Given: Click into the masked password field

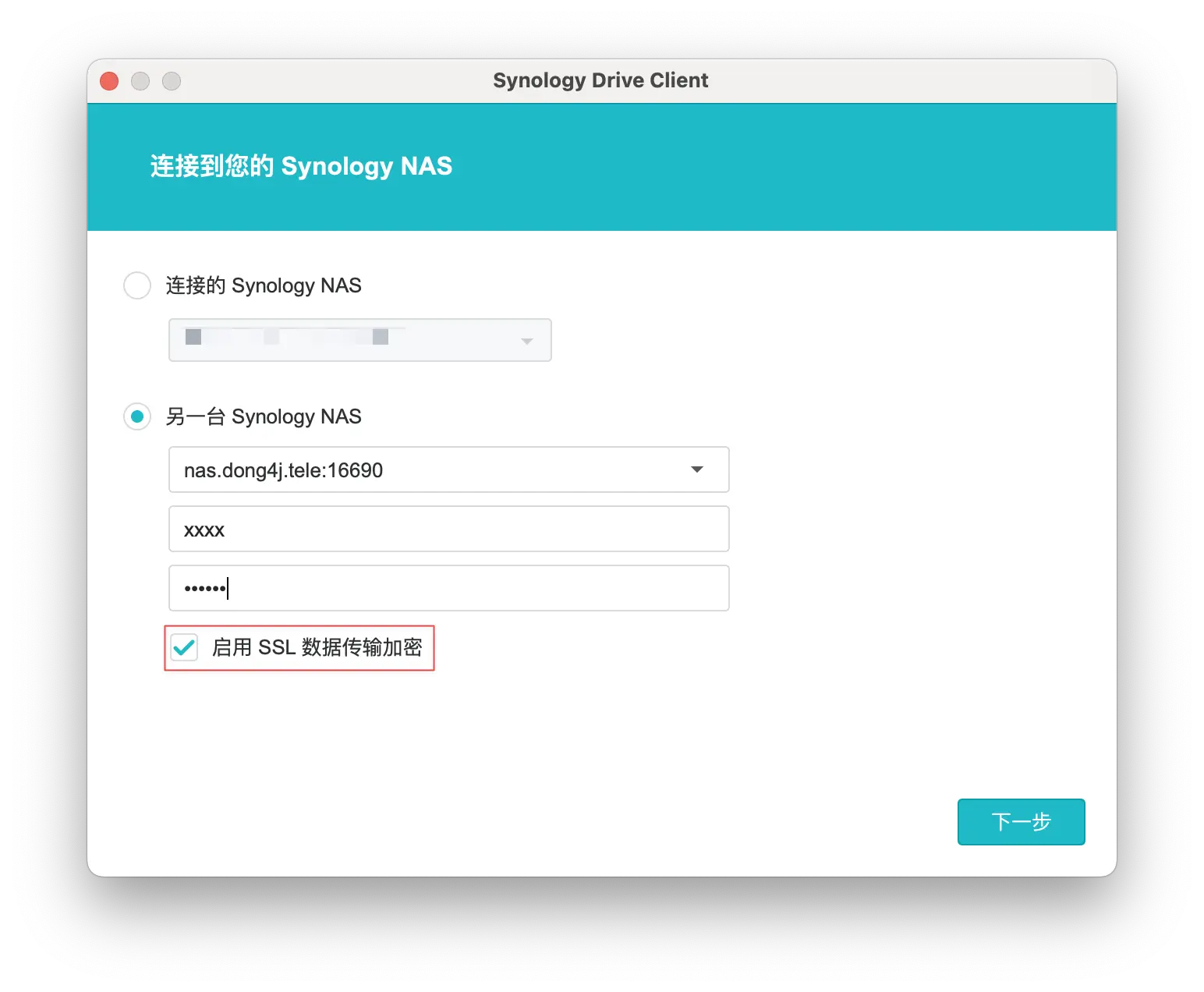Looking at the screenshot, I should [448, 588].
